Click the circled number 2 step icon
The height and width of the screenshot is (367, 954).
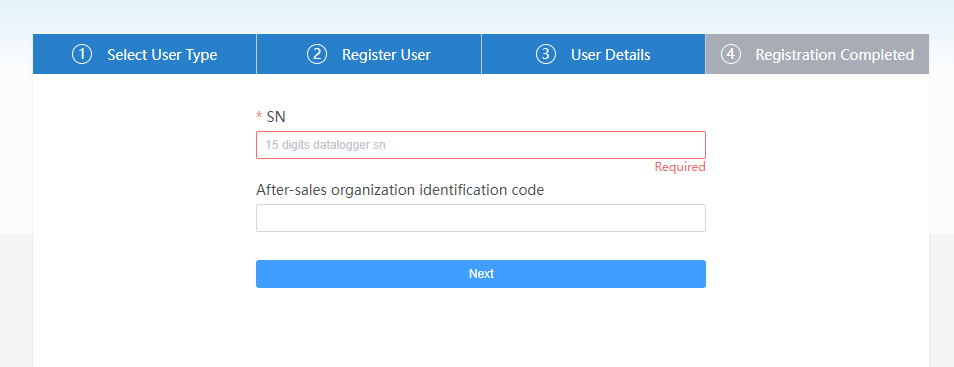(x=316, y=54)
